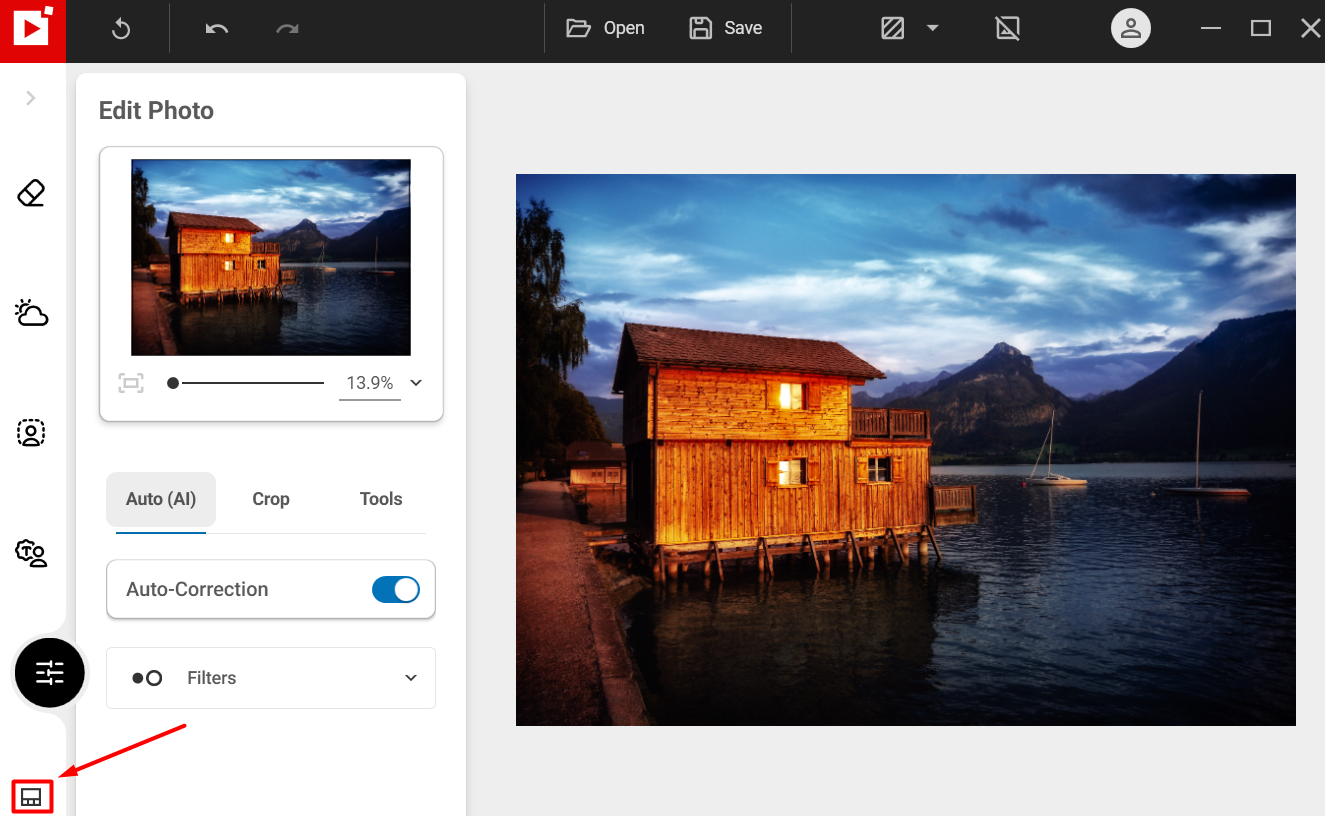Image resolution: width=1325 pixels, height=816 pixels.
Task: Open the user account profile
Action: pos(1131,28)
